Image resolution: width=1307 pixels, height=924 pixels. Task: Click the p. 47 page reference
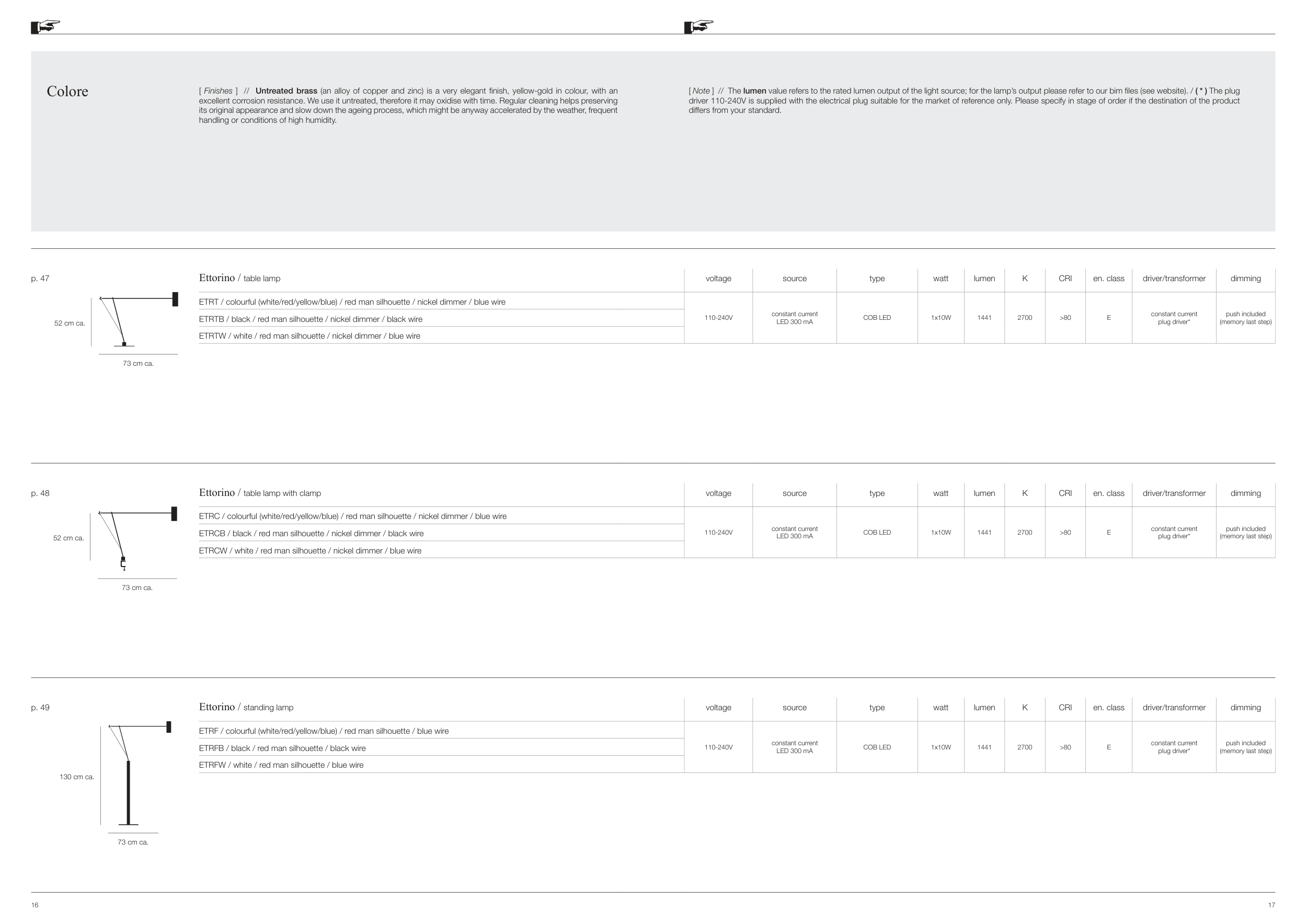(x=40, y=279)
